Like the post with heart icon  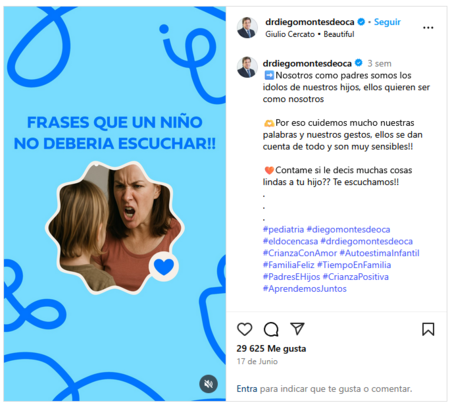click(245, 329)
